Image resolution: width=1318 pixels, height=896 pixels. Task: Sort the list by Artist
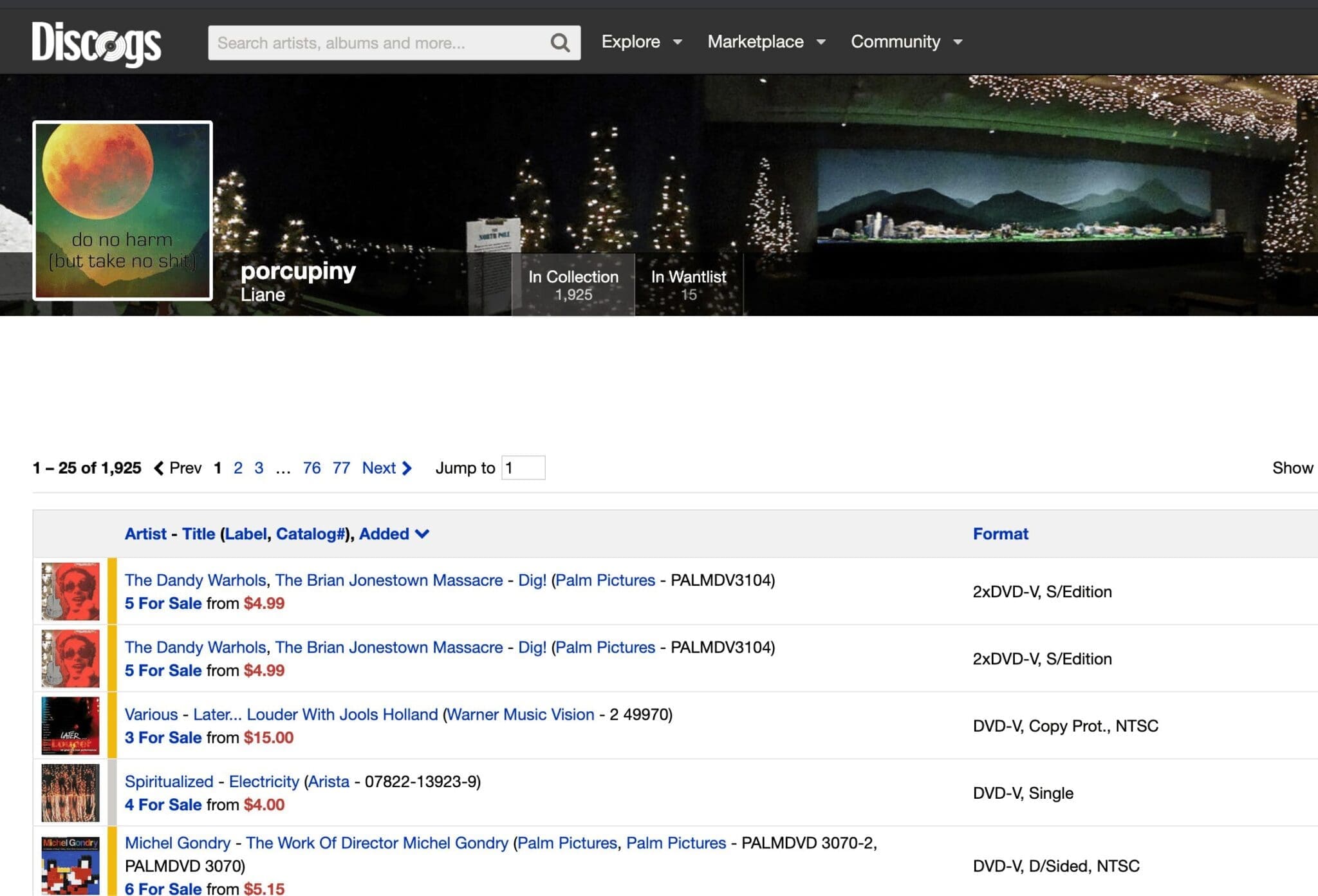(145, 534)
